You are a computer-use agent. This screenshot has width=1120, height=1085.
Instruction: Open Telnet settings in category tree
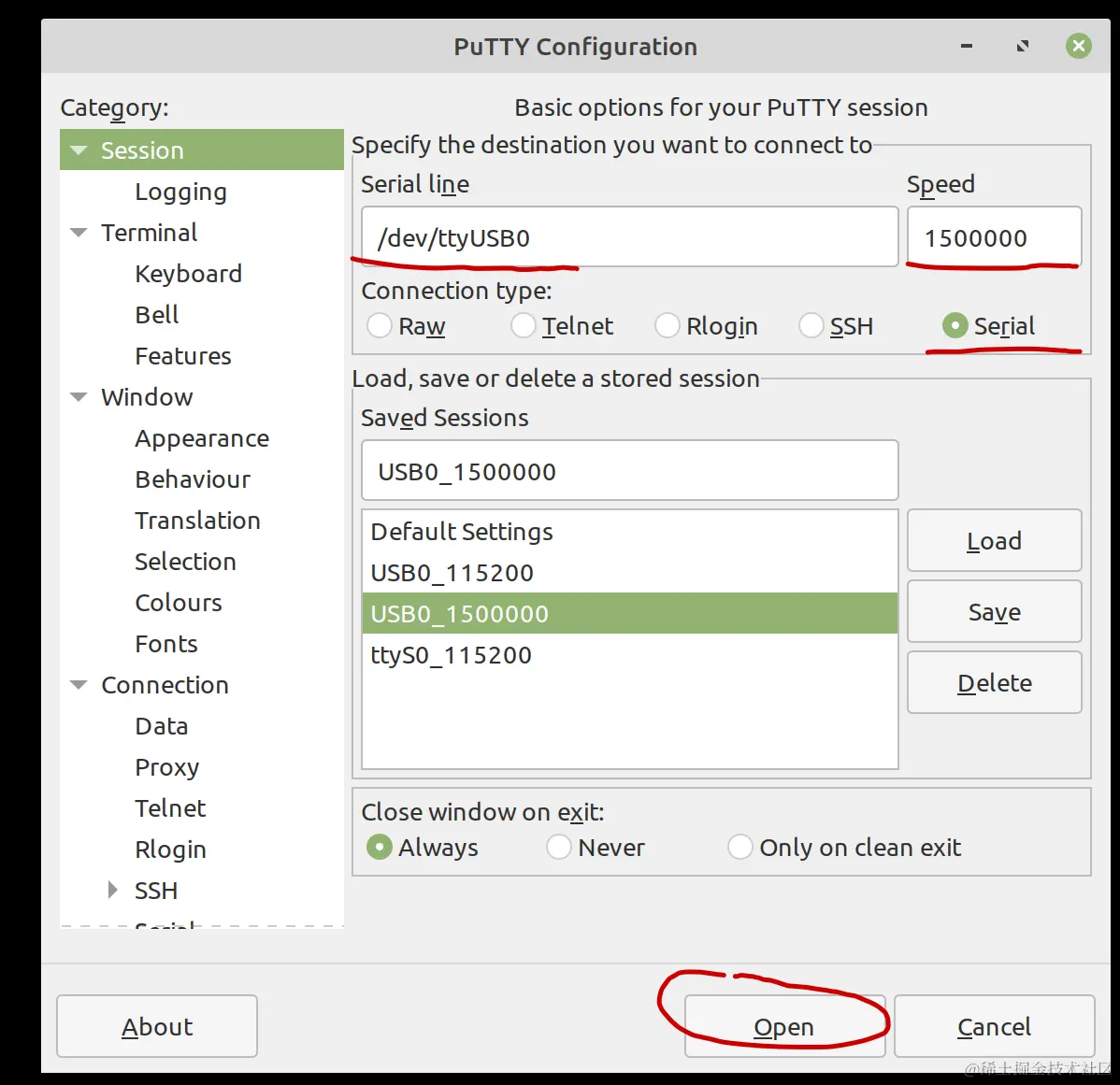(170, 808)
